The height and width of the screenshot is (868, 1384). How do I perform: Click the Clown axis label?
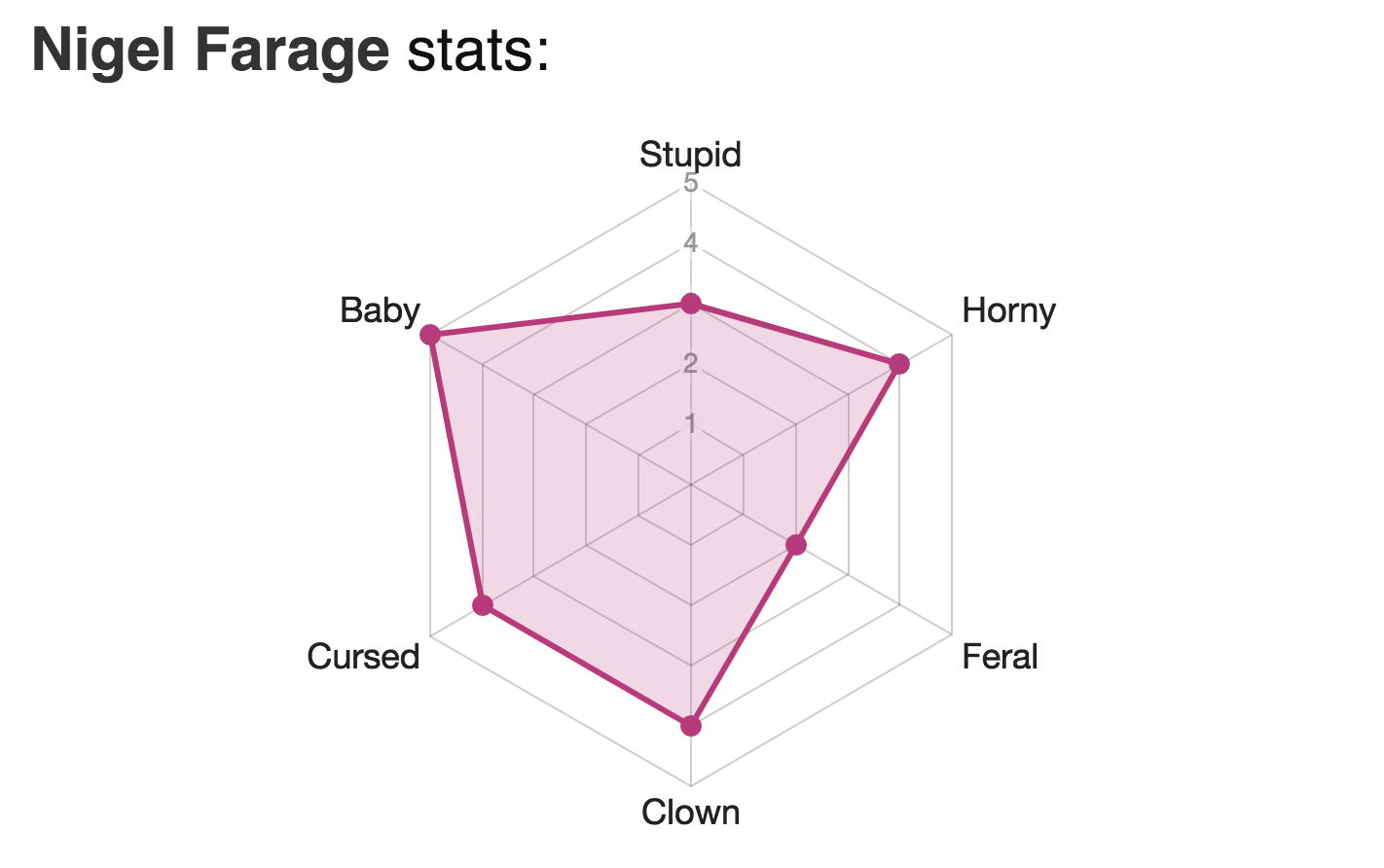point(690,812)
